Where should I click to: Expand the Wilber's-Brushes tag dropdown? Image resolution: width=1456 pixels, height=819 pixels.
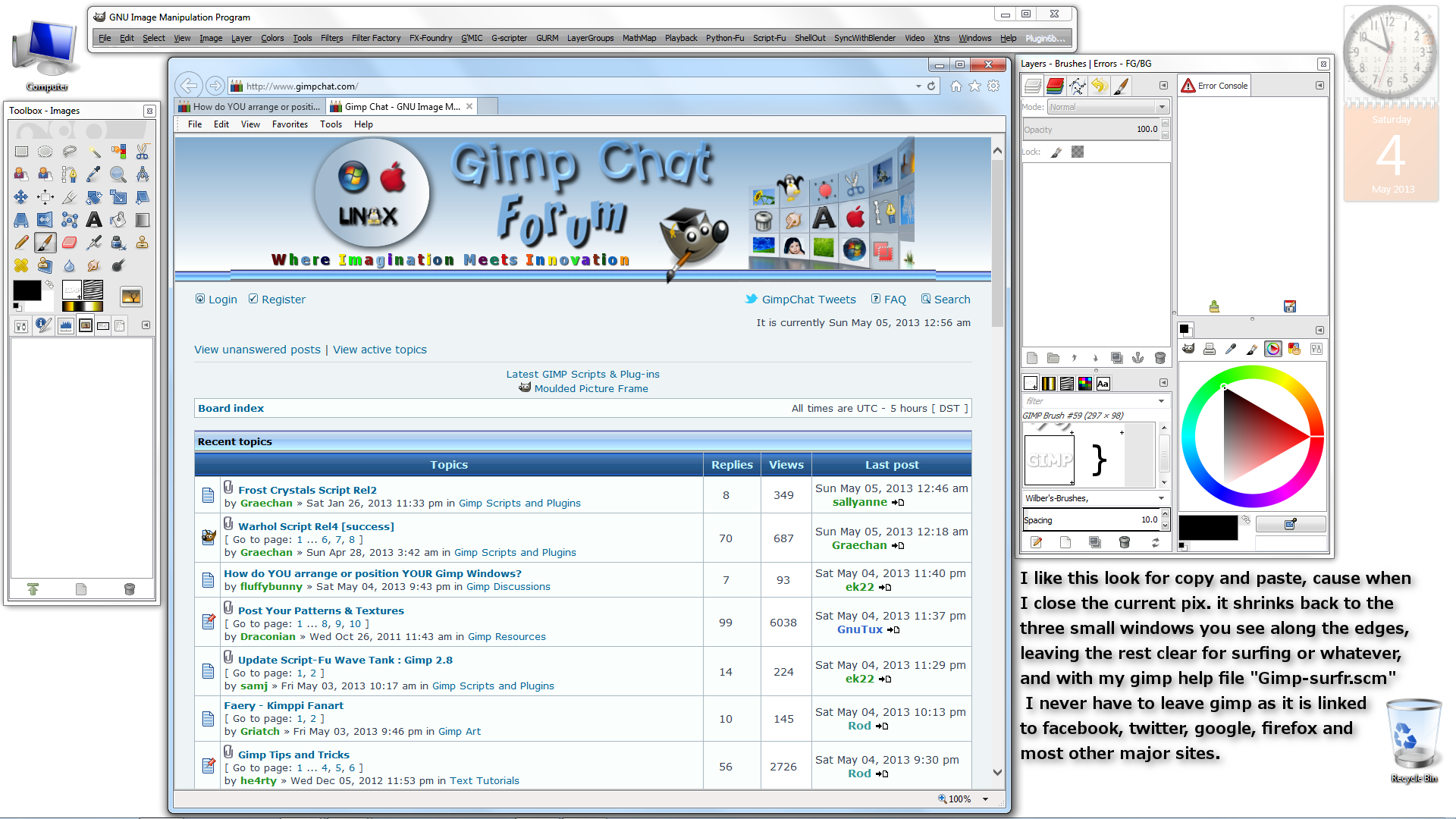coord(1161,498)
